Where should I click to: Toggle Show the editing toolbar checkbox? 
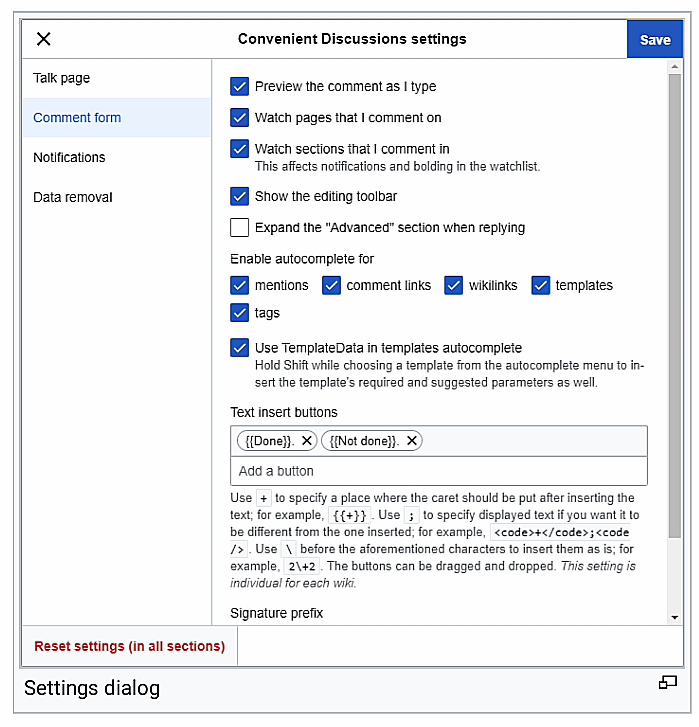click(239, 196)
